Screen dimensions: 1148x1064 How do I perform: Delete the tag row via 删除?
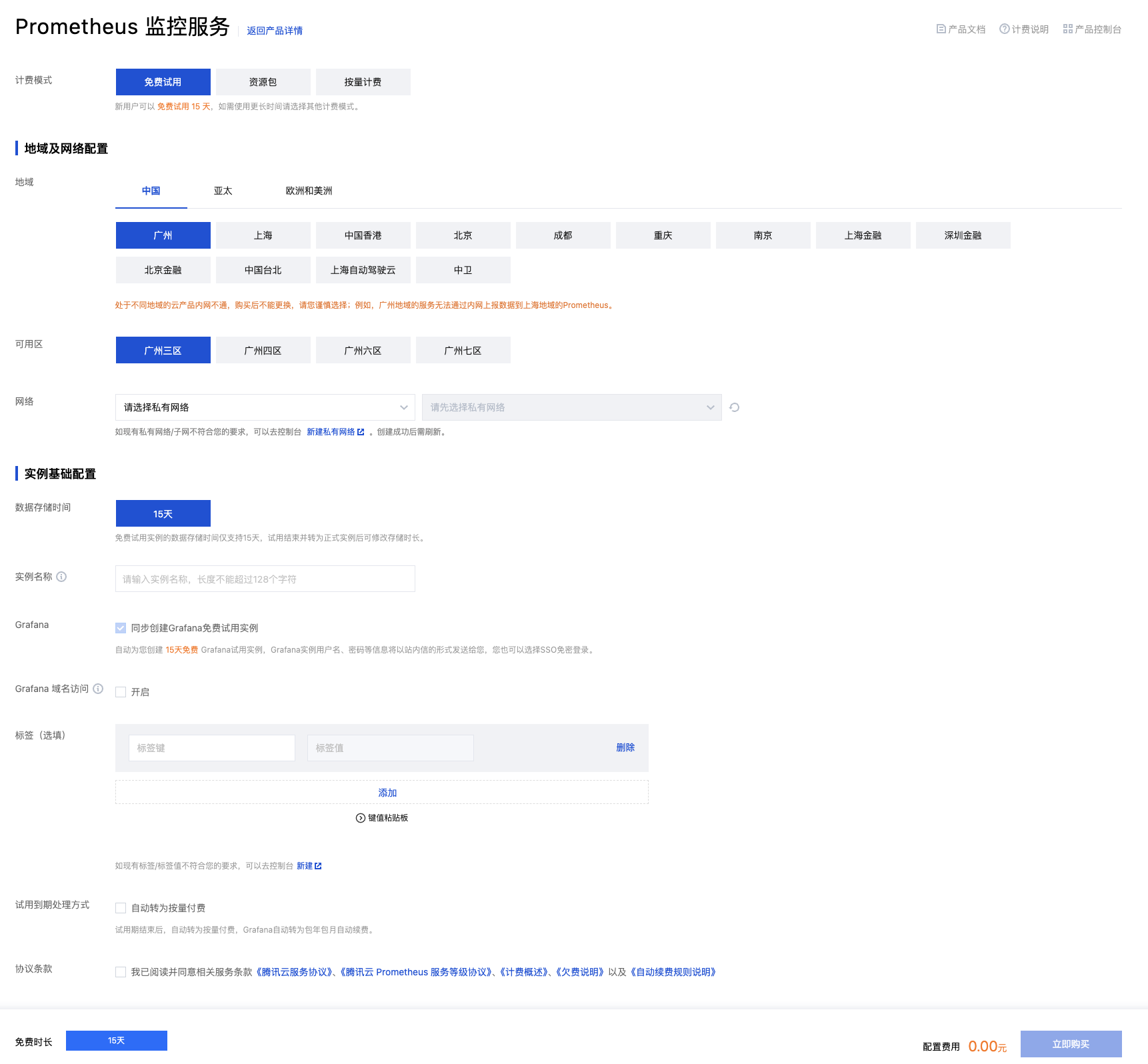[625, 748]
